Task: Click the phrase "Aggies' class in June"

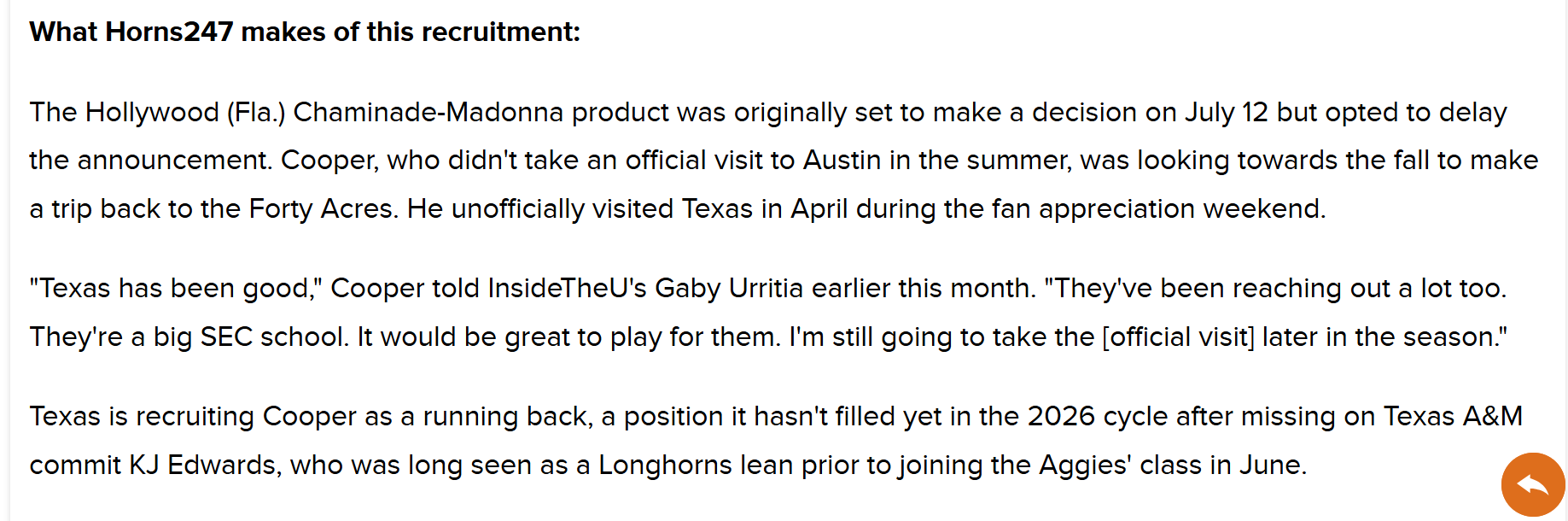Action: 1173,465
